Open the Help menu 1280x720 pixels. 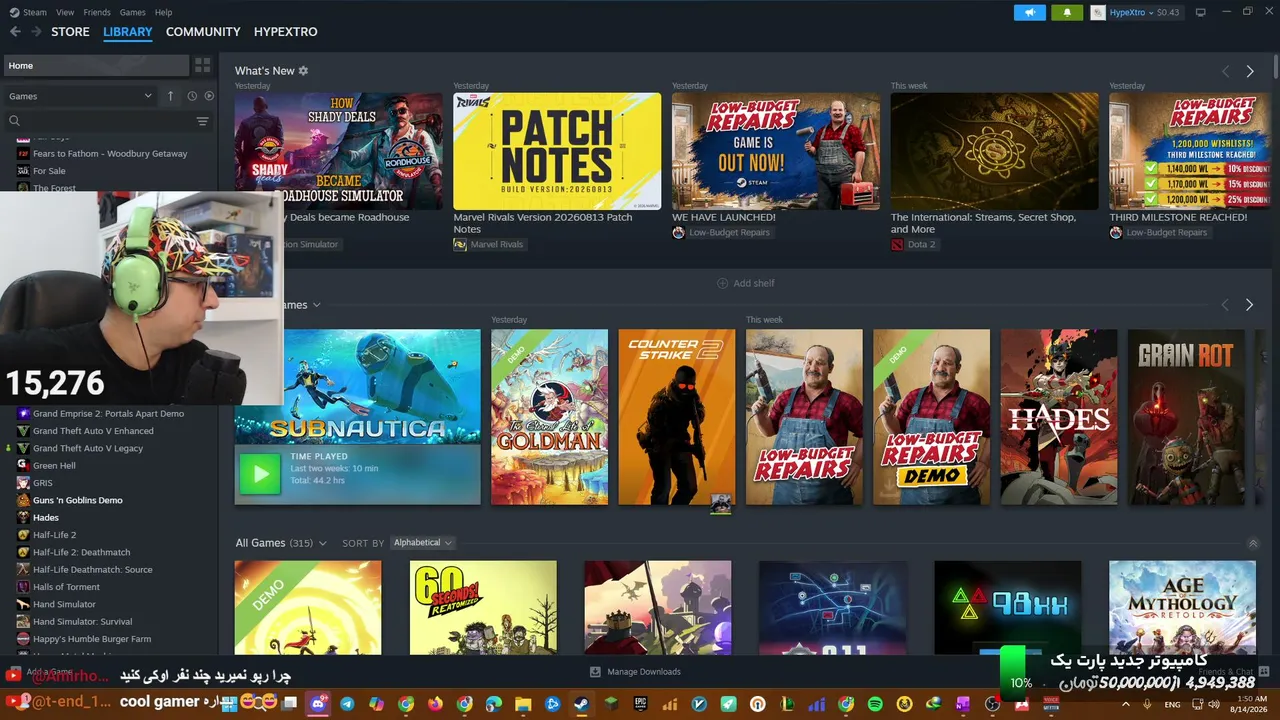tap(163, 12)
